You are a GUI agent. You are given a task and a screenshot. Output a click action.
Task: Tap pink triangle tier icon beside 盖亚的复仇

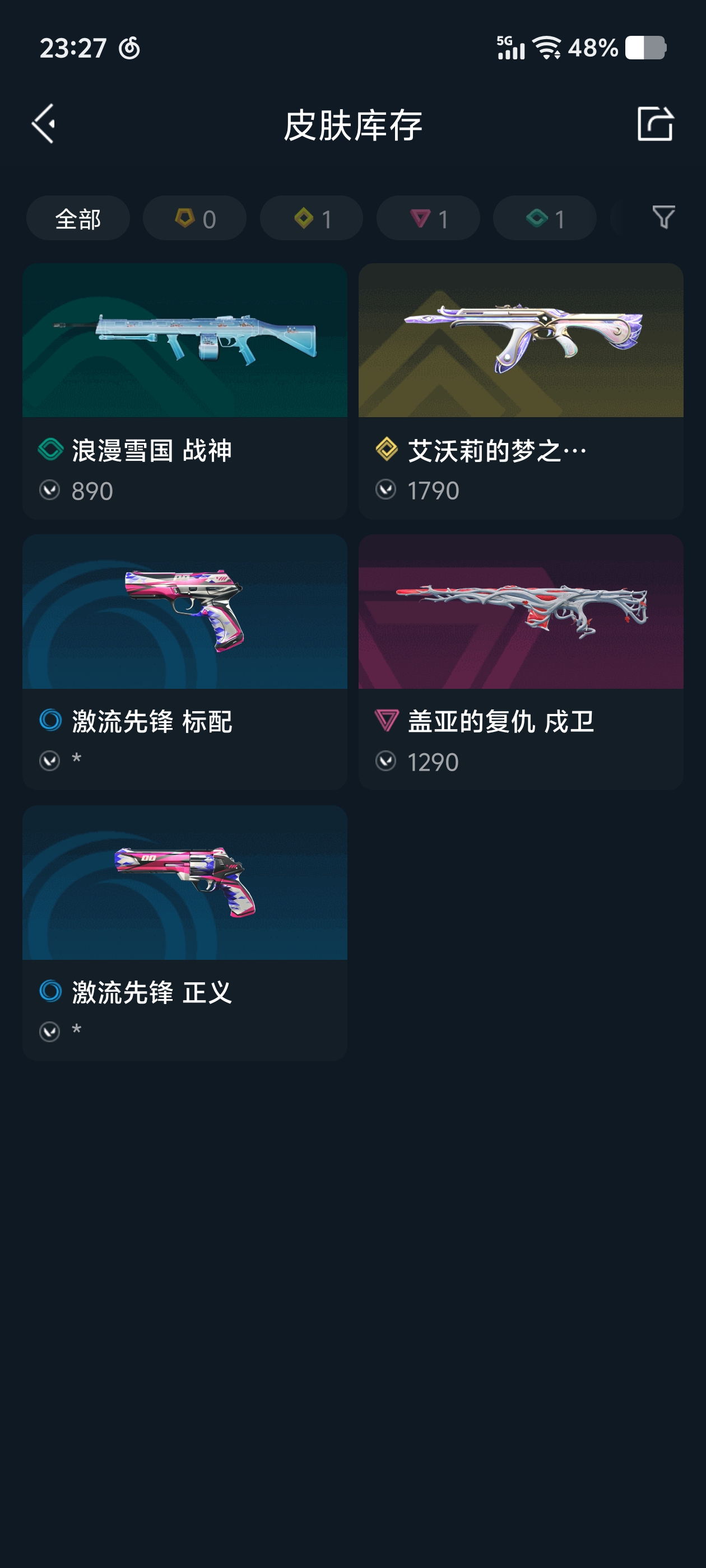pyautogui.click(x=386, y=721)
